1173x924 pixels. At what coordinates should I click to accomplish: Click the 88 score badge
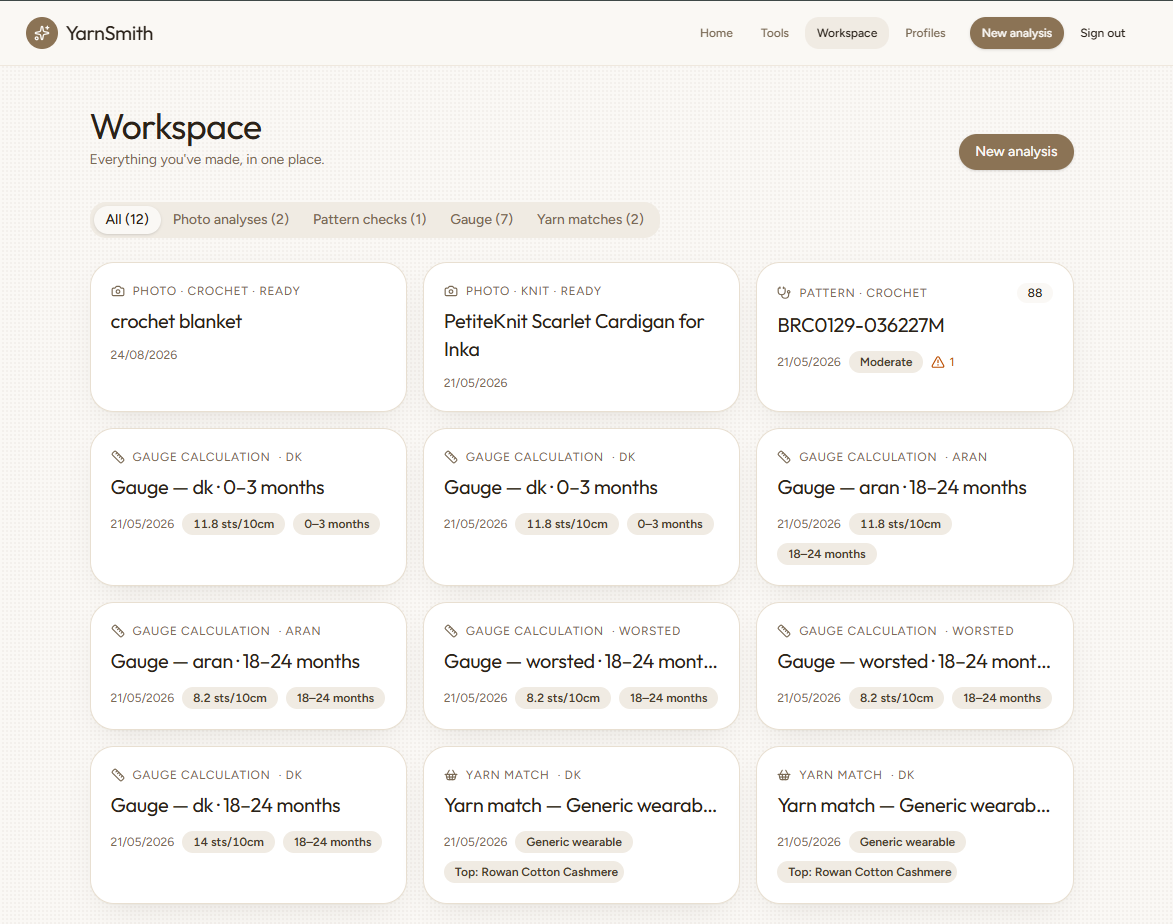coord(1035,293)
